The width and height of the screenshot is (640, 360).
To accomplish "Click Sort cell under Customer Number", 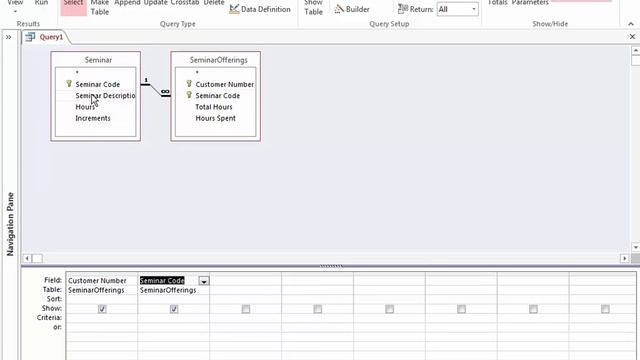I will (102, 299).
